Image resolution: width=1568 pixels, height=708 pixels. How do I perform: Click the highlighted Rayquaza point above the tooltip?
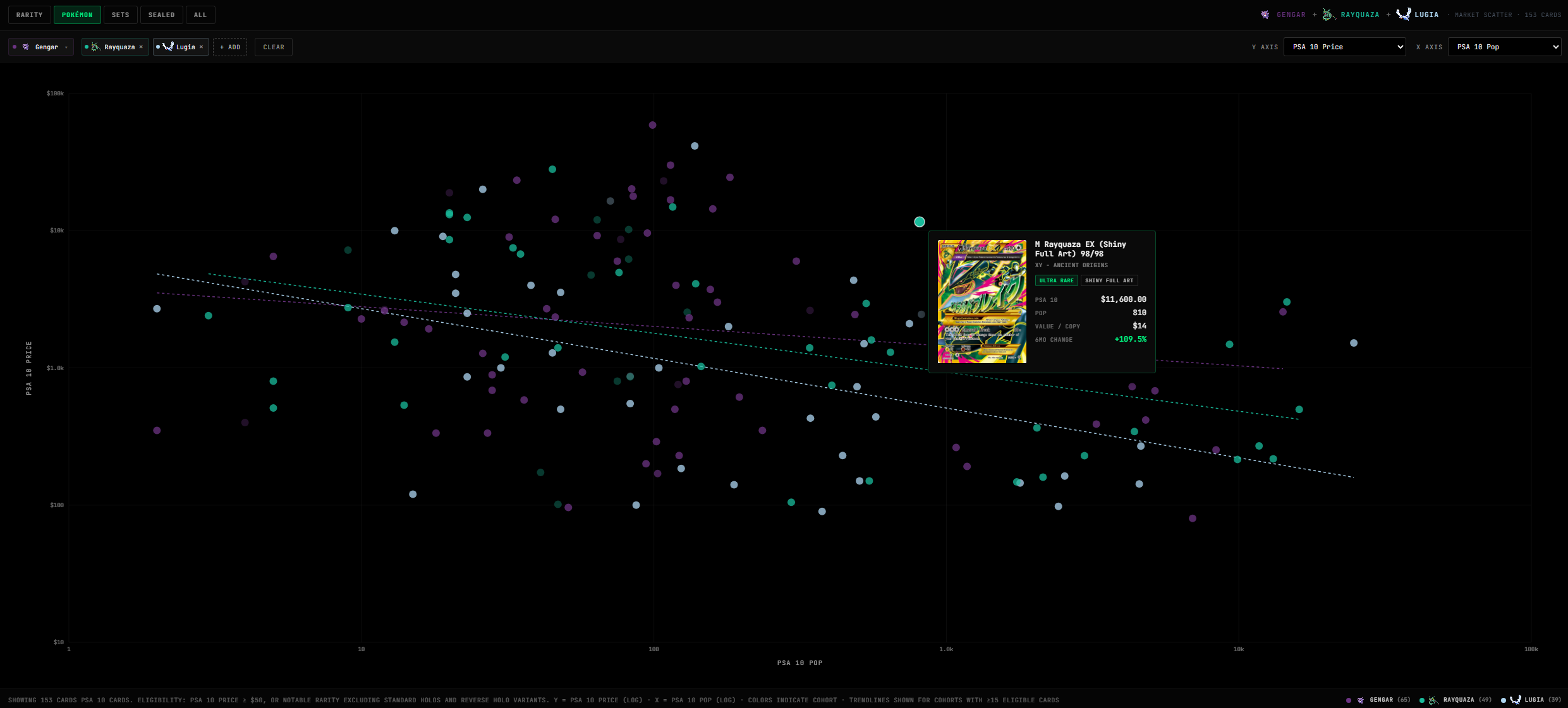pyautogui.click(x=920, y=222)
